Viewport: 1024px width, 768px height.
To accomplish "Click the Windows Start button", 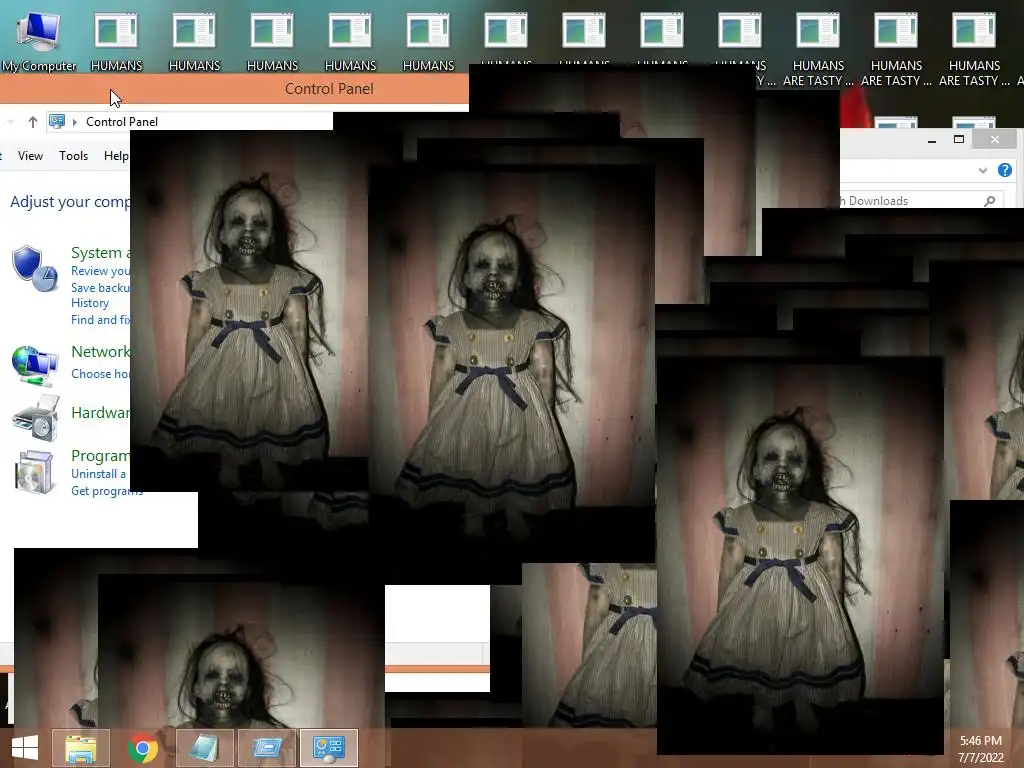I will coord(25,748).
